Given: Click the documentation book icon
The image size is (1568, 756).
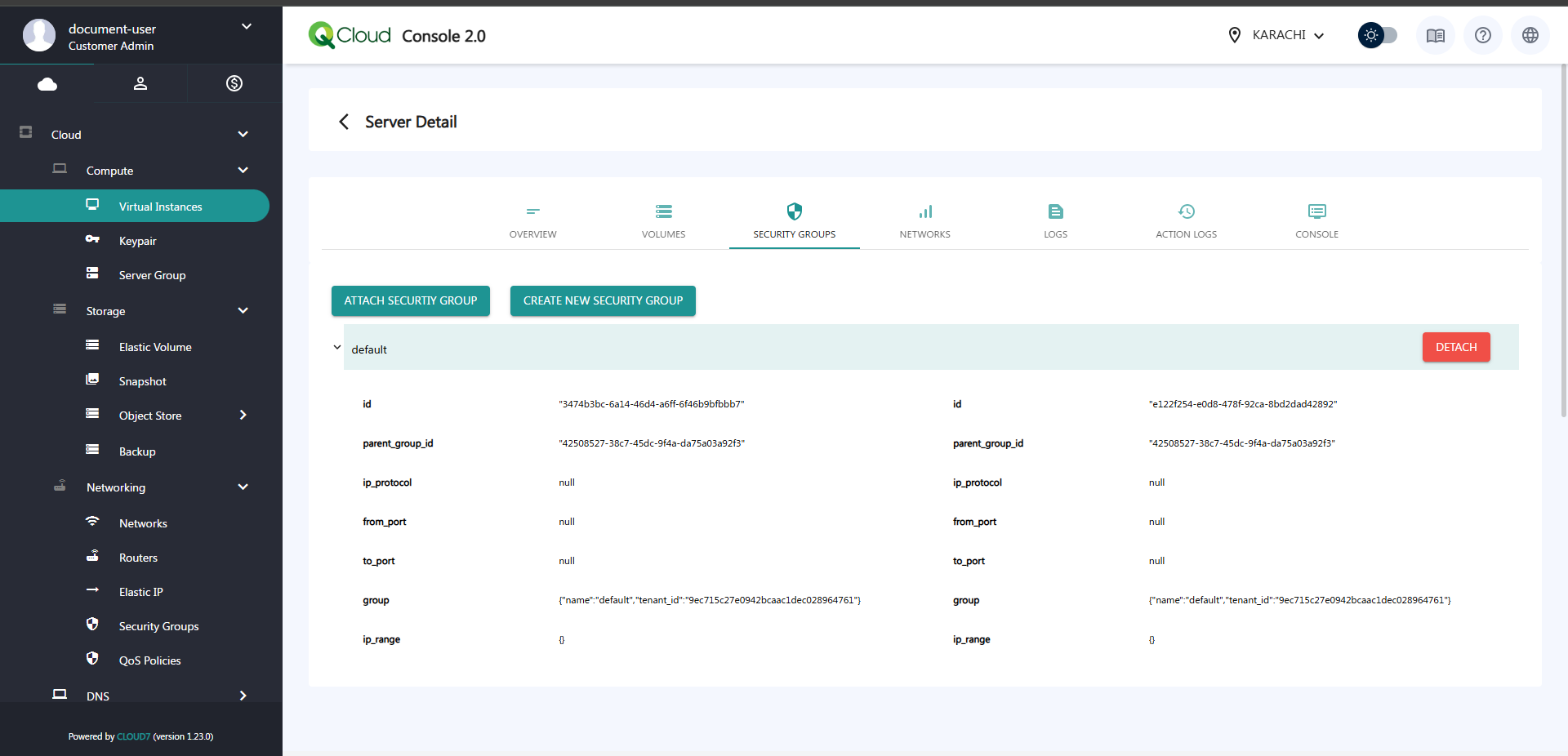Looking at the screenshot, I should [1435, 35].
